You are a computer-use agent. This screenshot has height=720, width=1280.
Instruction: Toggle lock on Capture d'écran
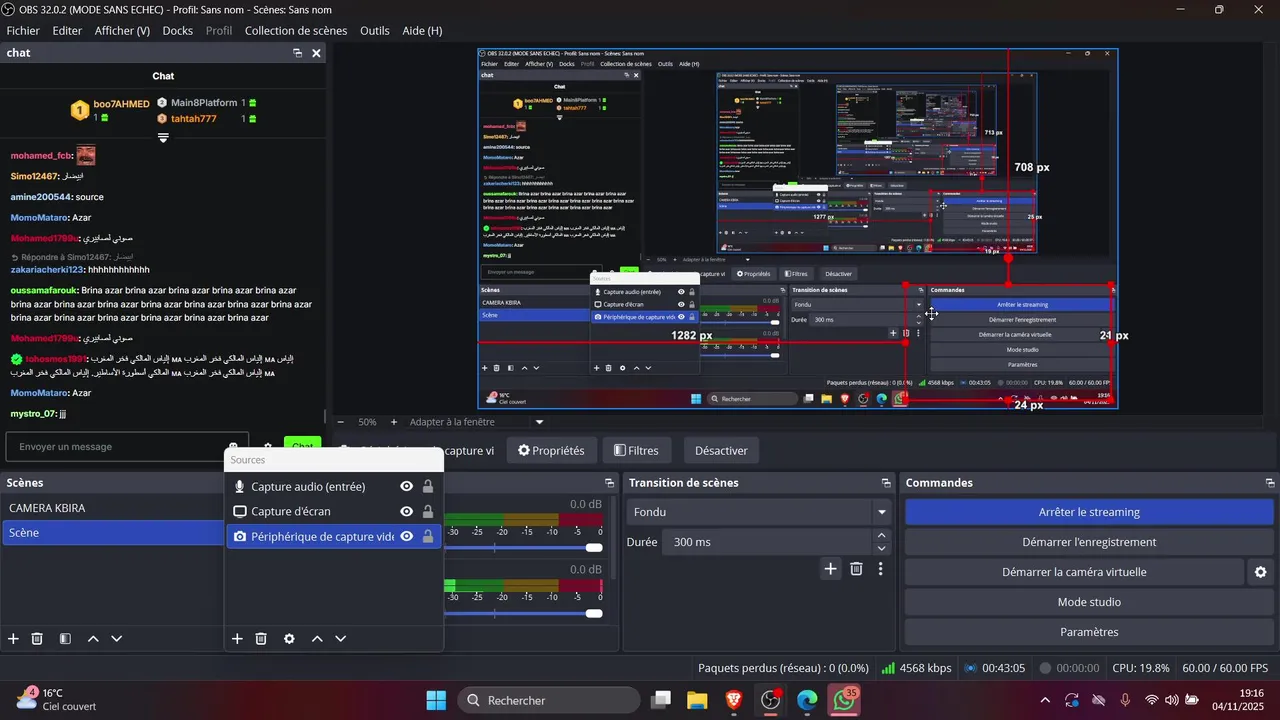pos(428,511)
